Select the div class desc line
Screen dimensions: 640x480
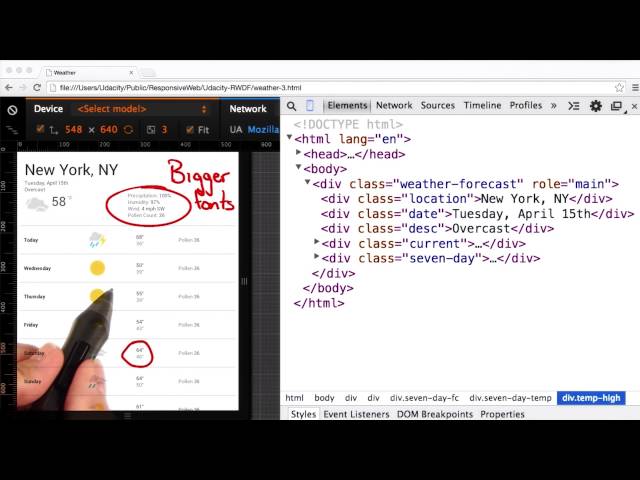[437, 229]
